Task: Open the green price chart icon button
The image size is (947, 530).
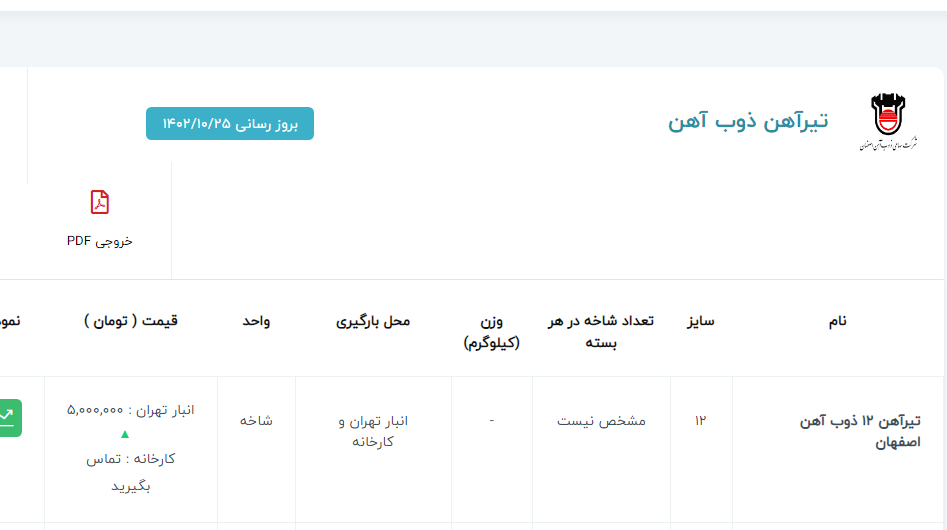Action: 8,417
